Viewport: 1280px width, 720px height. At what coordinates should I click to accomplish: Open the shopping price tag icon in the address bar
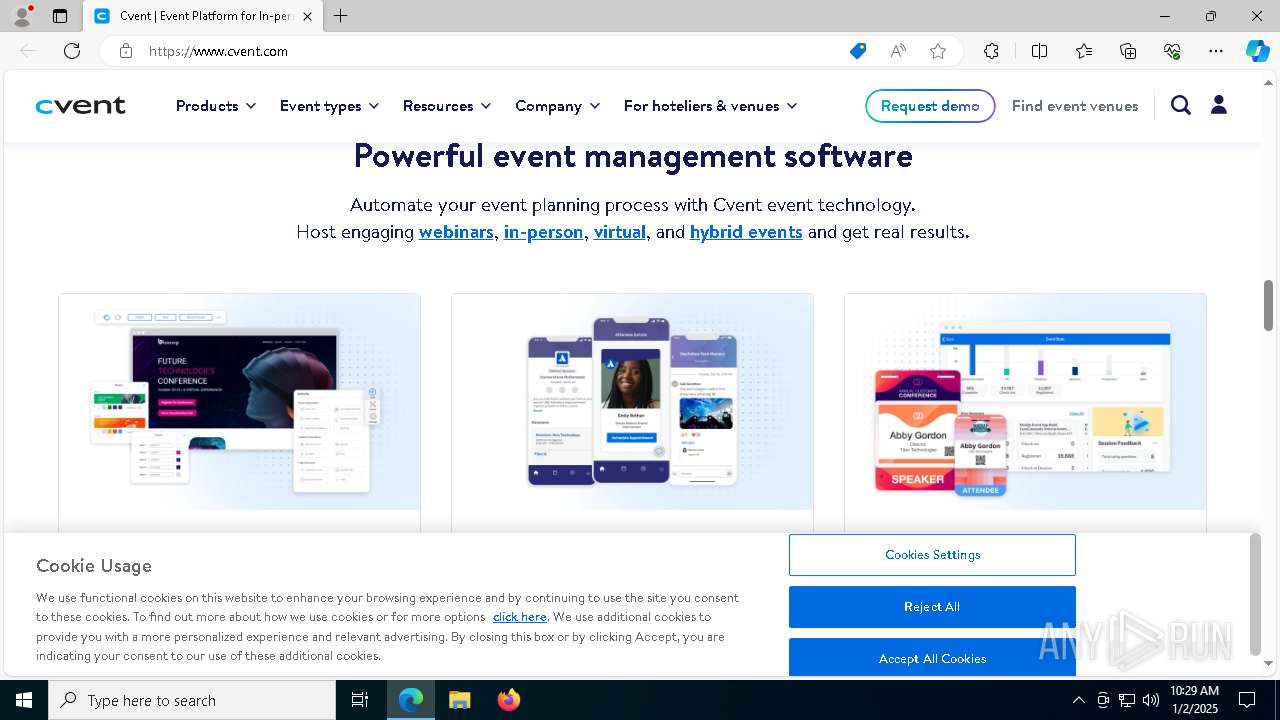click(x=858, y=51)
